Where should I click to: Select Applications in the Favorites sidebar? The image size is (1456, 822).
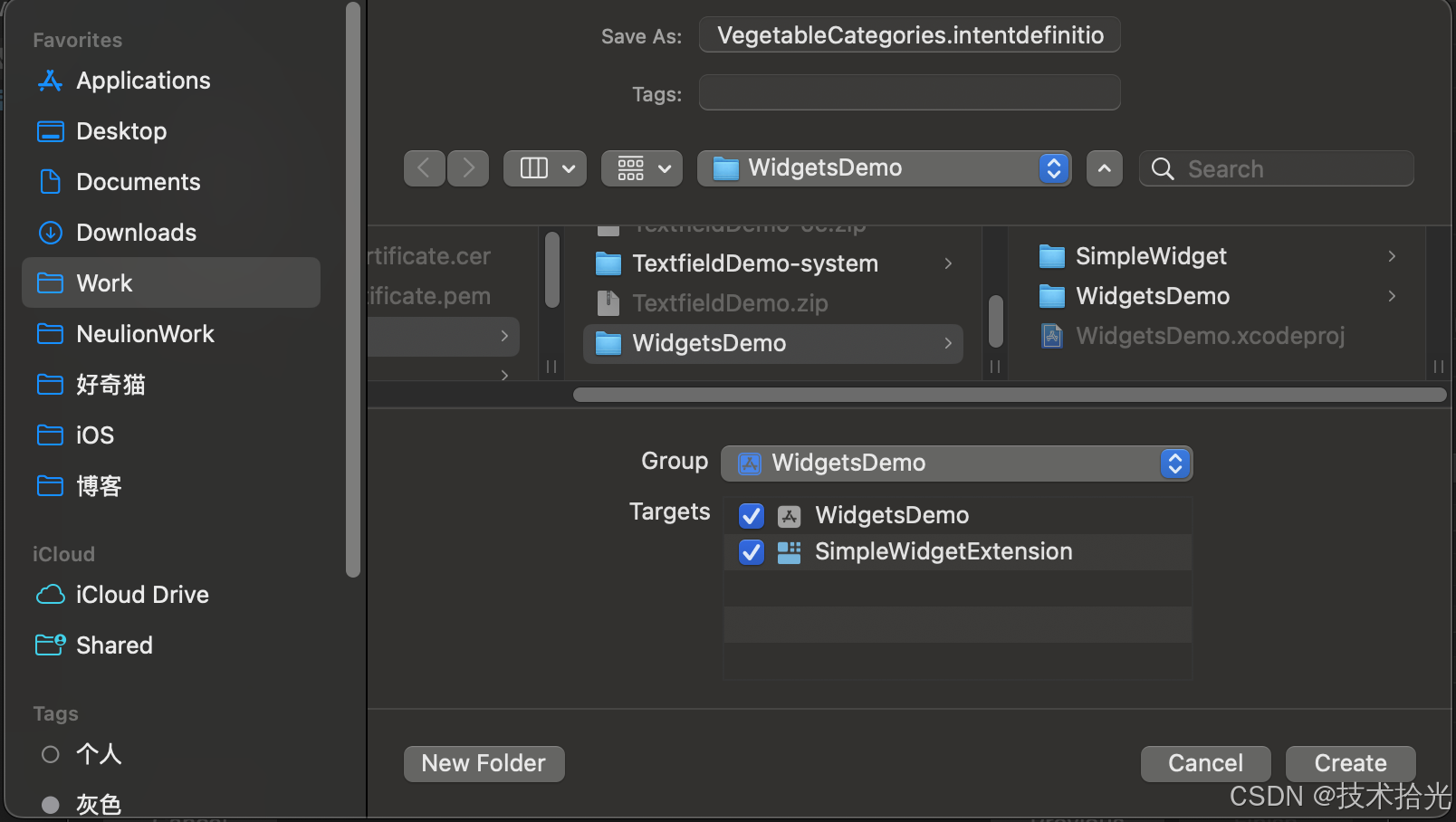(143, 81)
